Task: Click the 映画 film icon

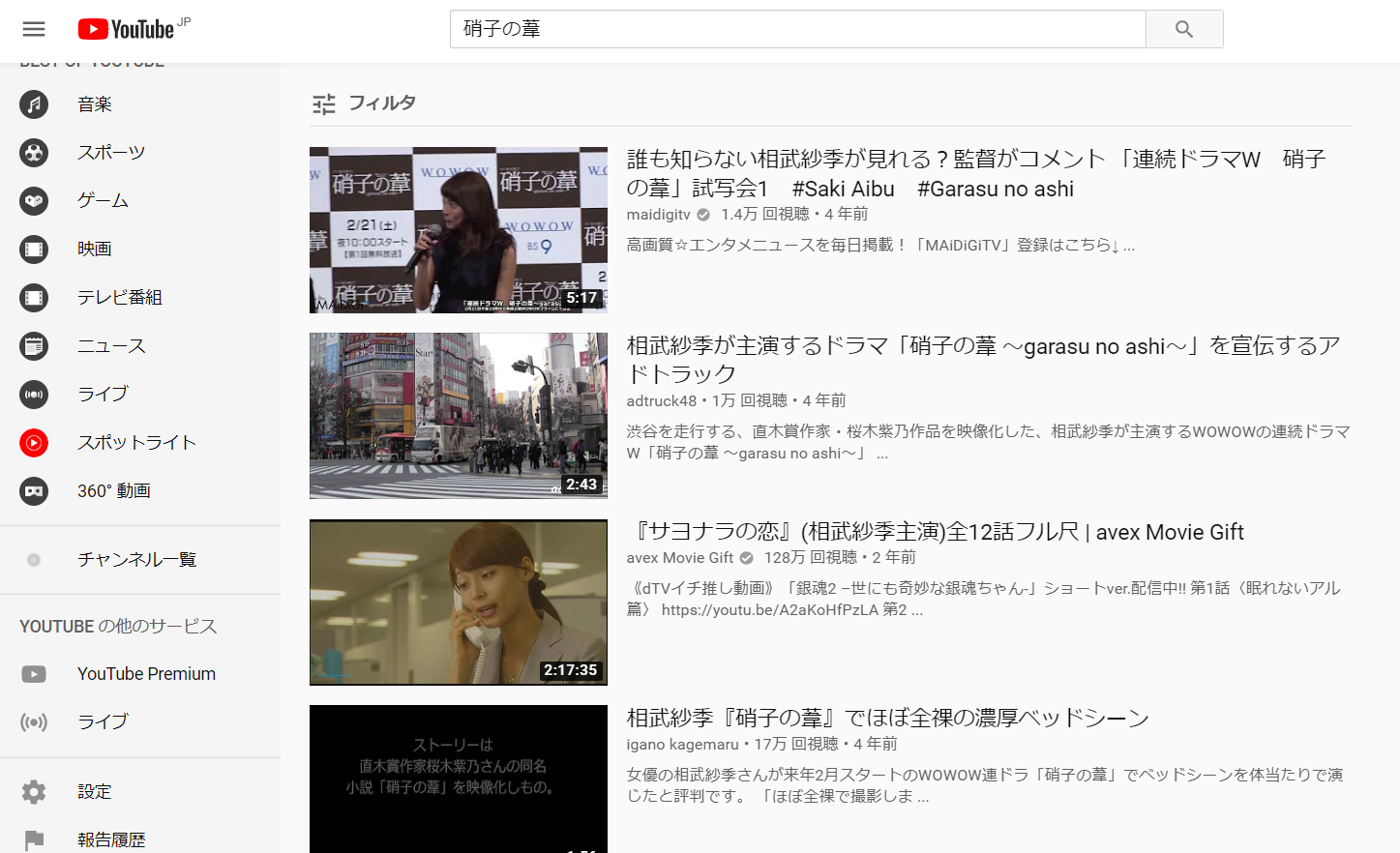Action: click(34, 250)
